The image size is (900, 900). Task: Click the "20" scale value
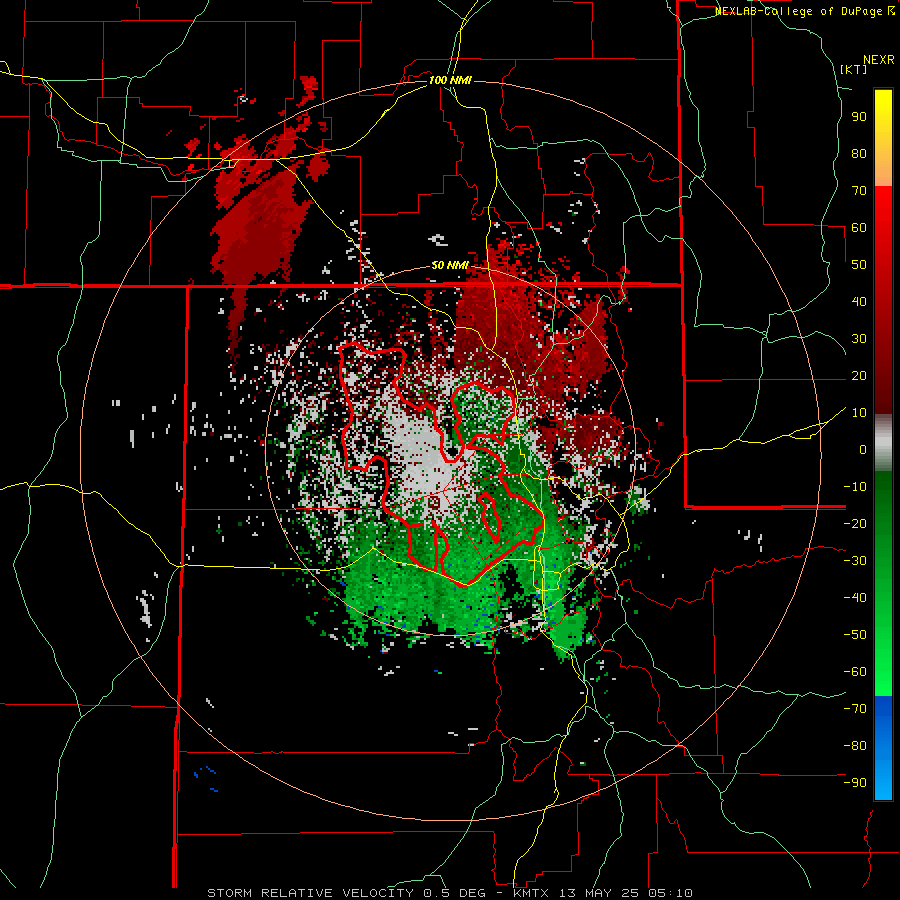tap(859, 375)
